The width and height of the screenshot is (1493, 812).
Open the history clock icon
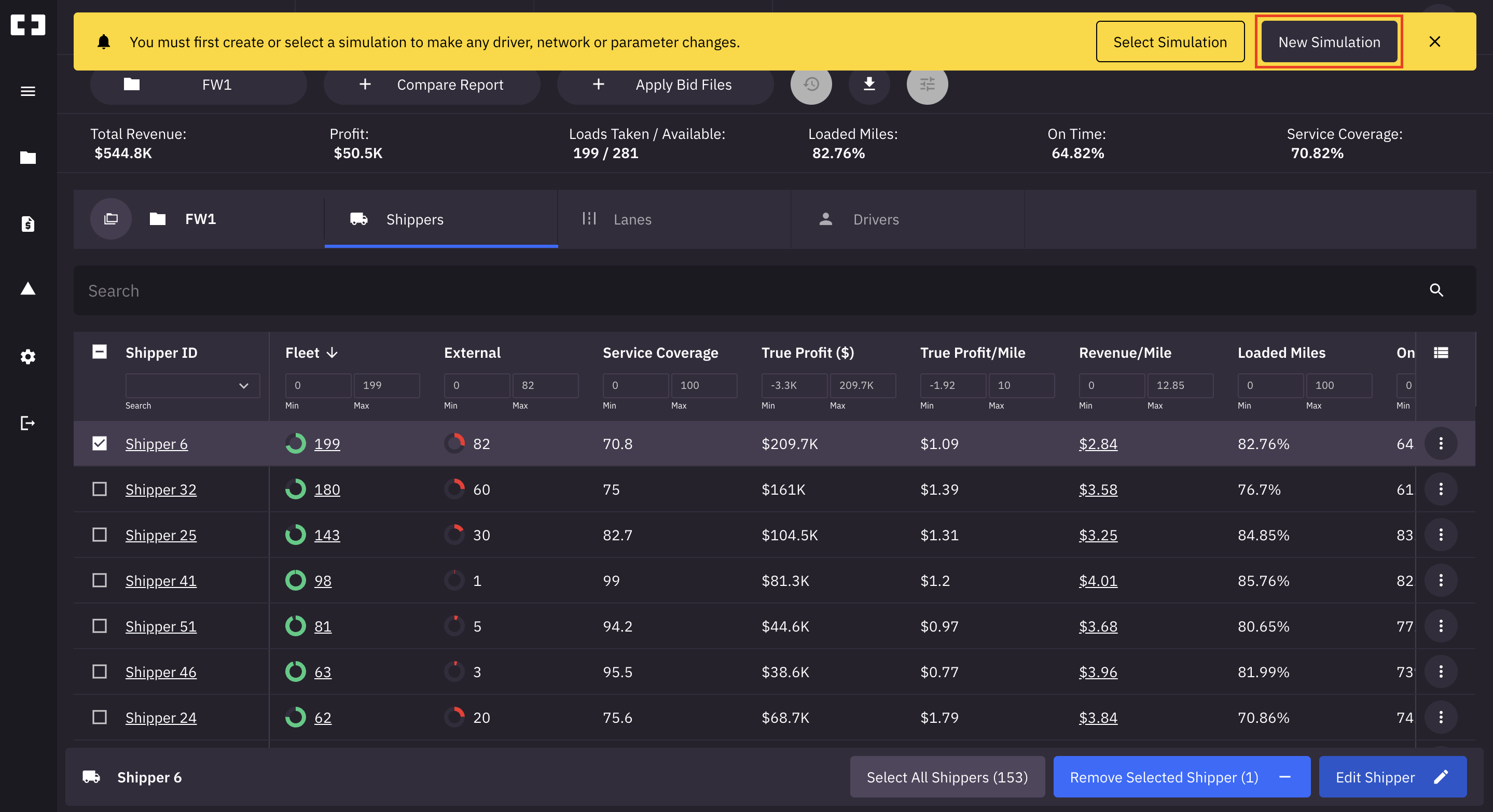click(811, 85)
